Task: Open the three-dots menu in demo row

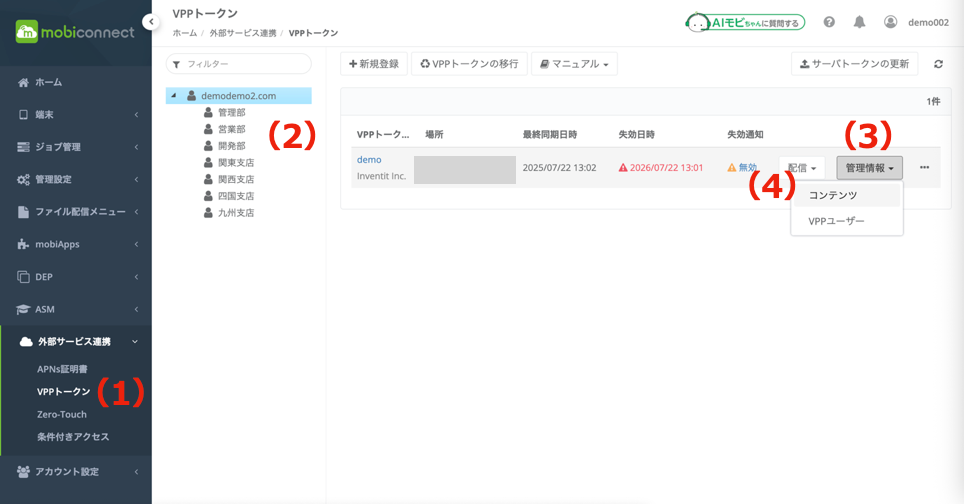Action: 924,167
